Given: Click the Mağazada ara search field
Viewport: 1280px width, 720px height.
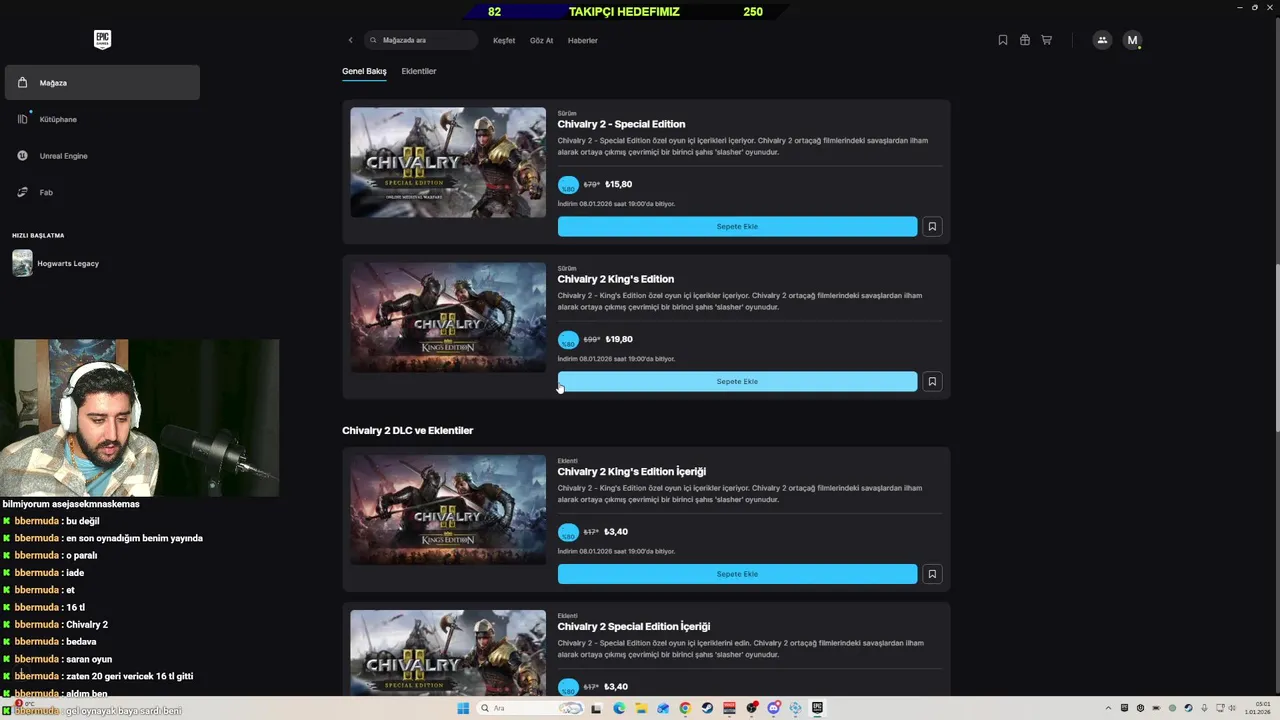Looking at the screenshot, I should click(x=421, y=40).
